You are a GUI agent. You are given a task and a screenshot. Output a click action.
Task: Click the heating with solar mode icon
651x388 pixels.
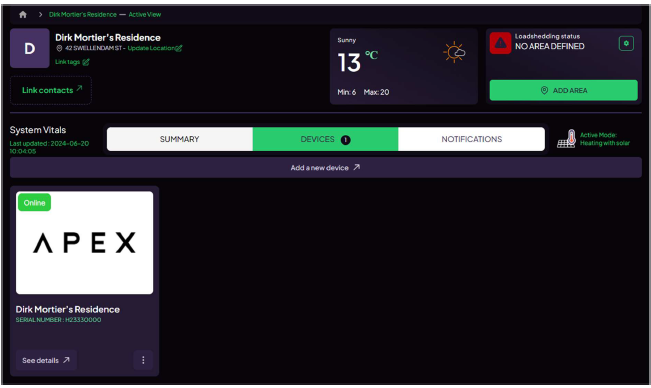pos(566,139)
